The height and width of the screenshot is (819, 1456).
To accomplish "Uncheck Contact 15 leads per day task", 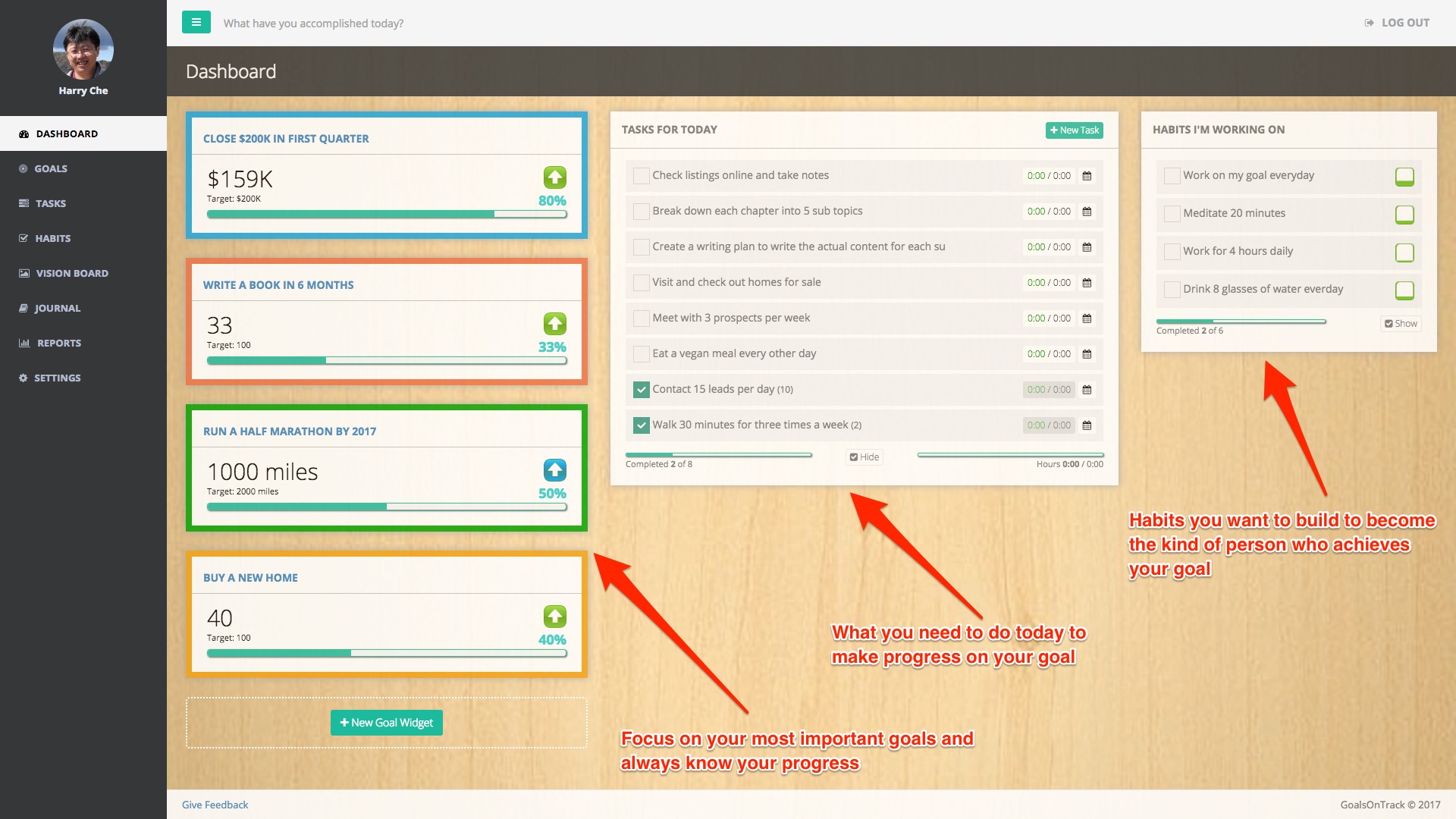I will (641, 390).
